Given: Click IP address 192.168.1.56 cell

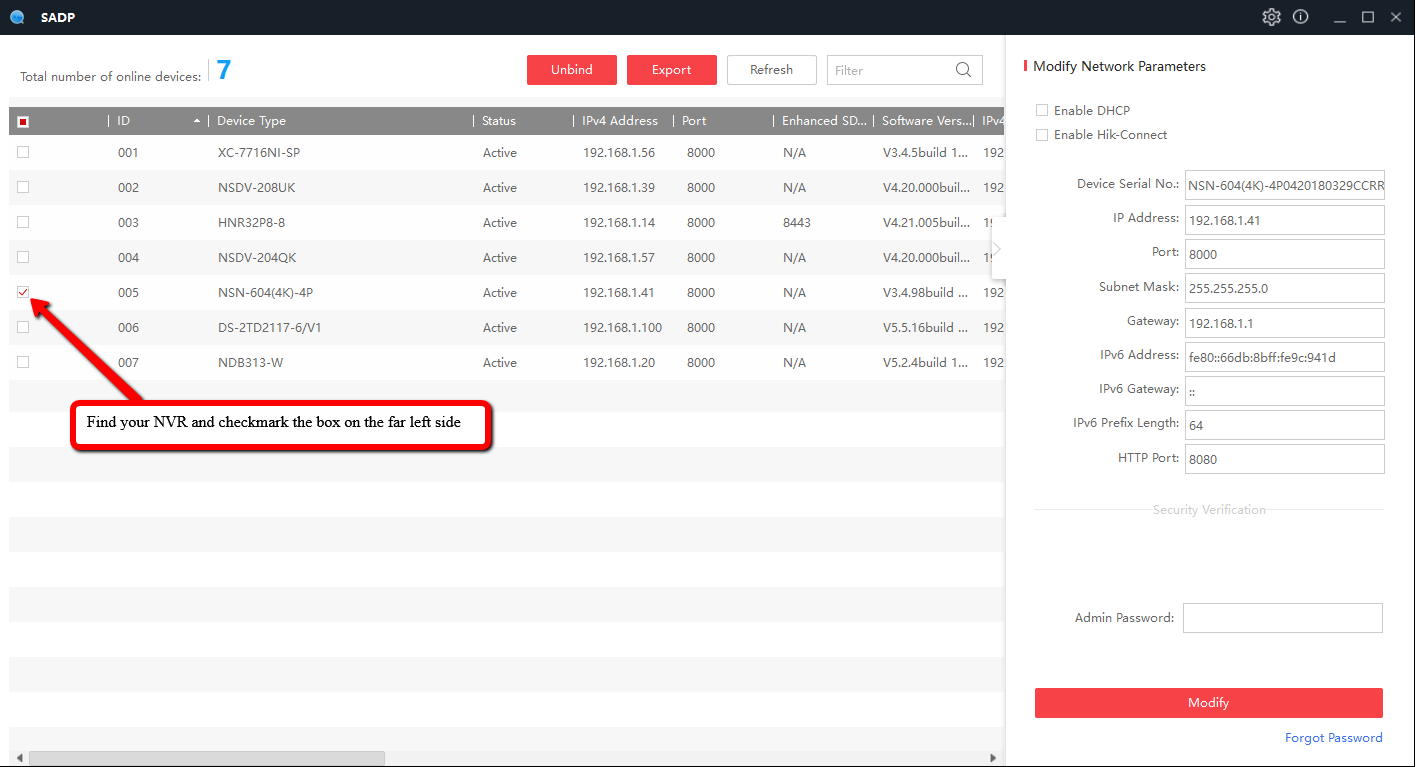Looking at the screenshot, I should [x=619, y=153].
